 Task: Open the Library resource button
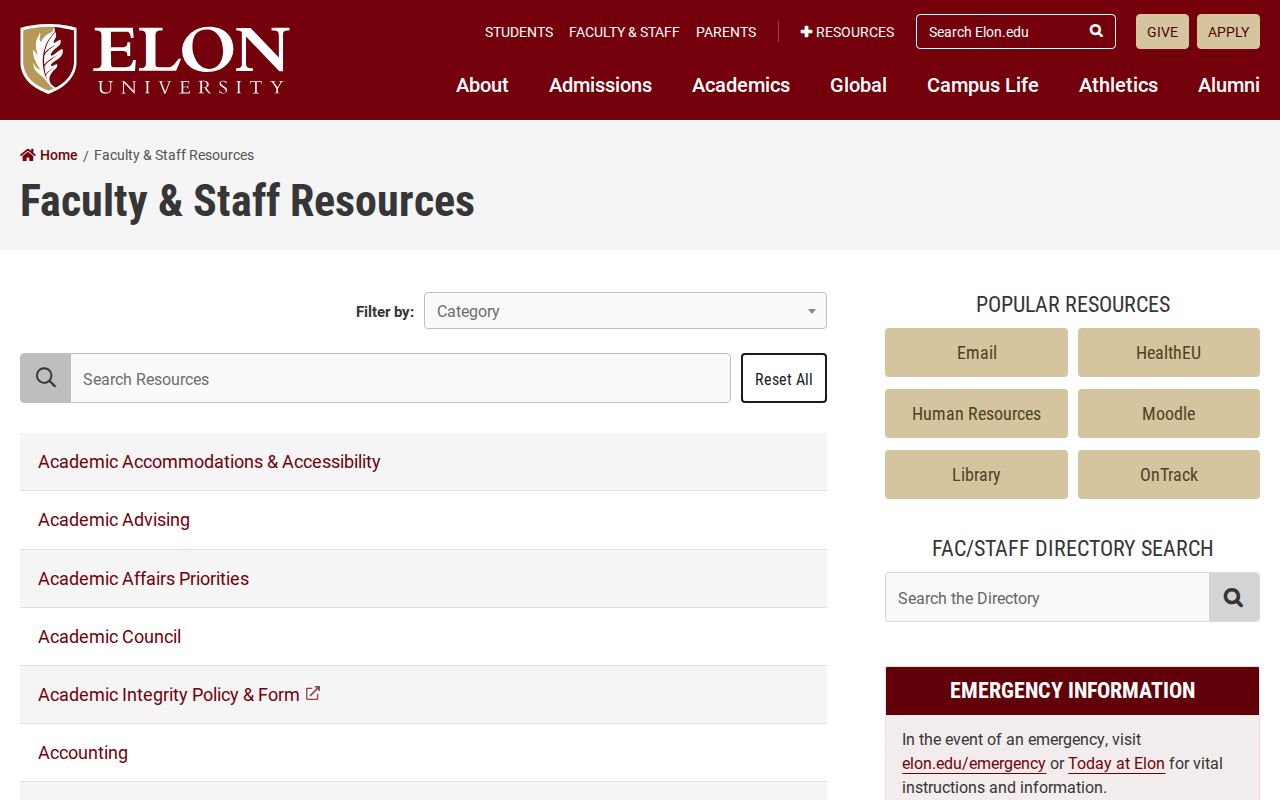point(976,474)
